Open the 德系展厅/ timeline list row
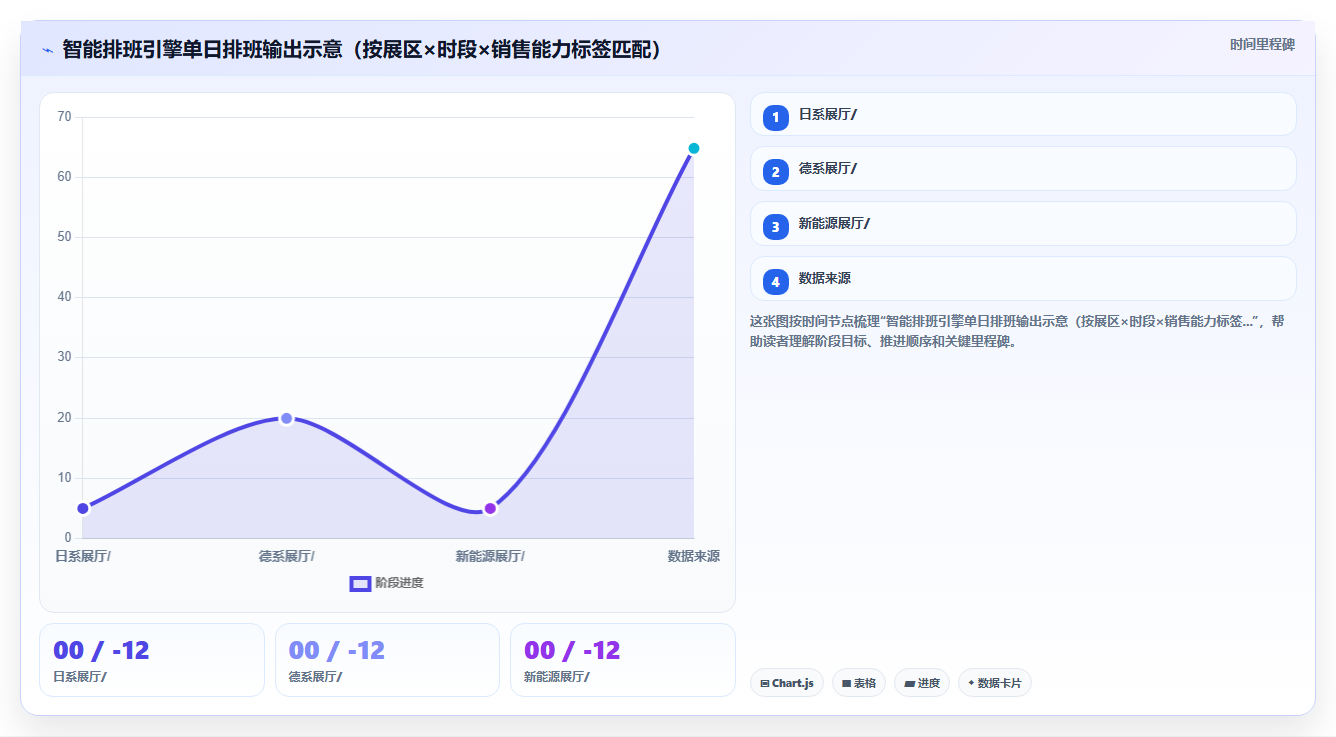The width and height of the screenshot is (1336, 737). 1023,169
